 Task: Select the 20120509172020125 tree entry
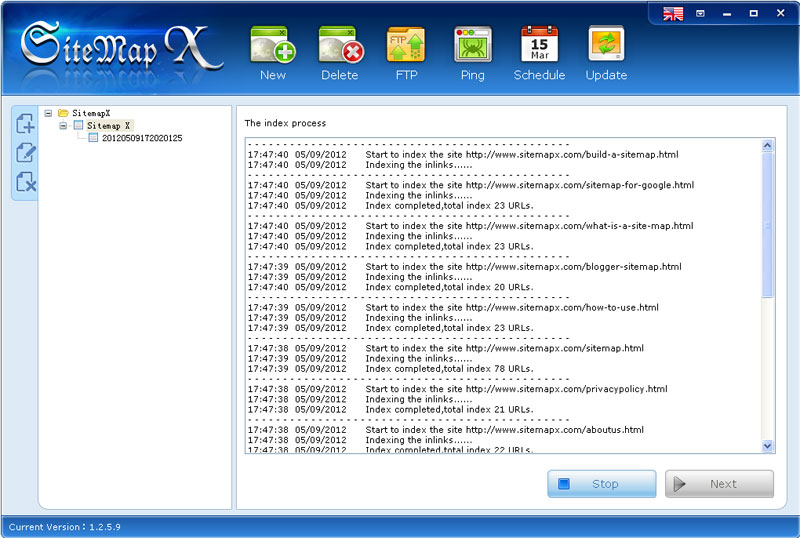pos(141,138)
